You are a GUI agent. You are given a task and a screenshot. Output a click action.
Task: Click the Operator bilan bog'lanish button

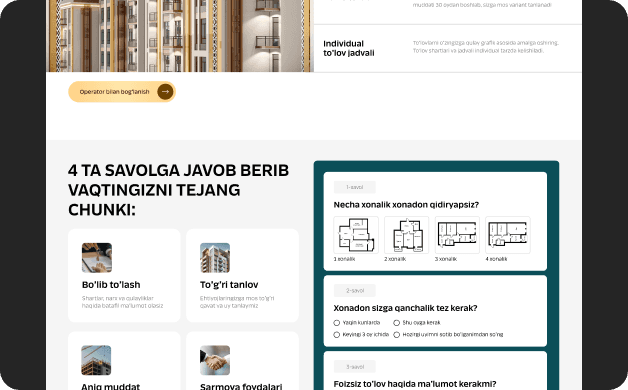(x=122, y=92)
